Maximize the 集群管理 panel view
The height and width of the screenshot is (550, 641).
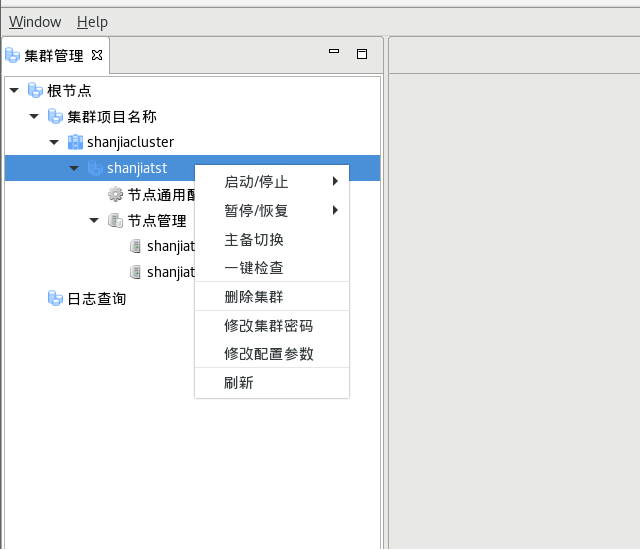[x=362, y=54]
